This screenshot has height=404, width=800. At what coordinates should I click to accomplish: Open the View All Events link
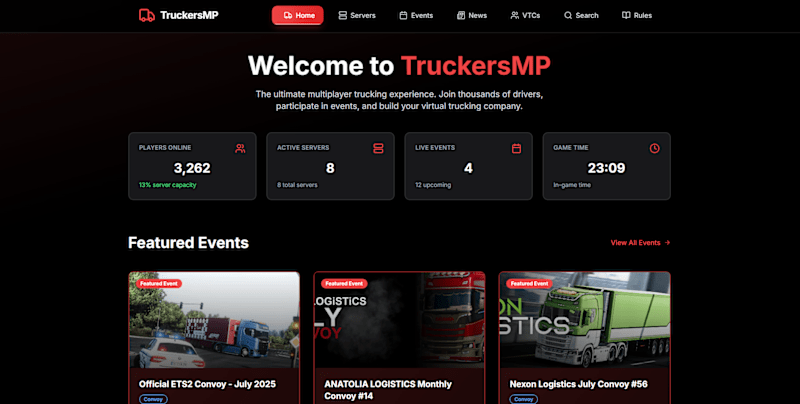coord(640,242)
